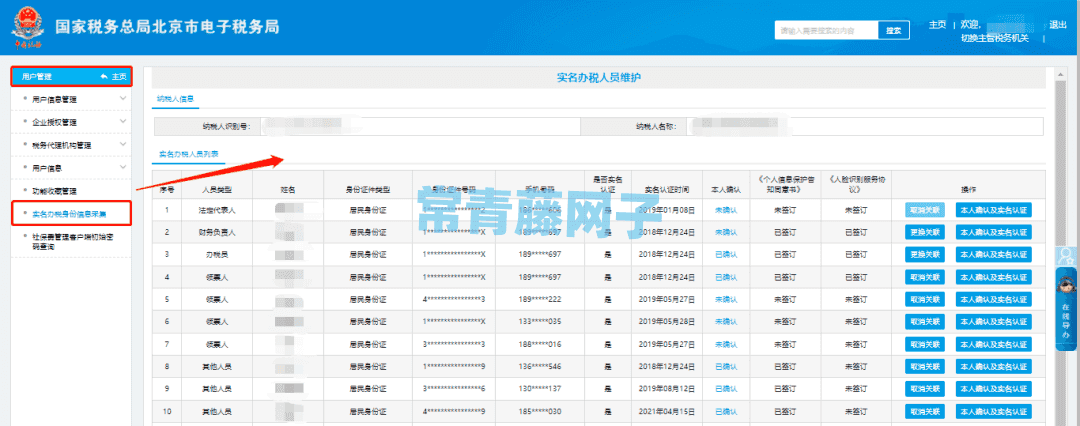Click 本人确认及实名认证 for row 4
This screenshot has height=426, width=1080.
coord(993,277)
